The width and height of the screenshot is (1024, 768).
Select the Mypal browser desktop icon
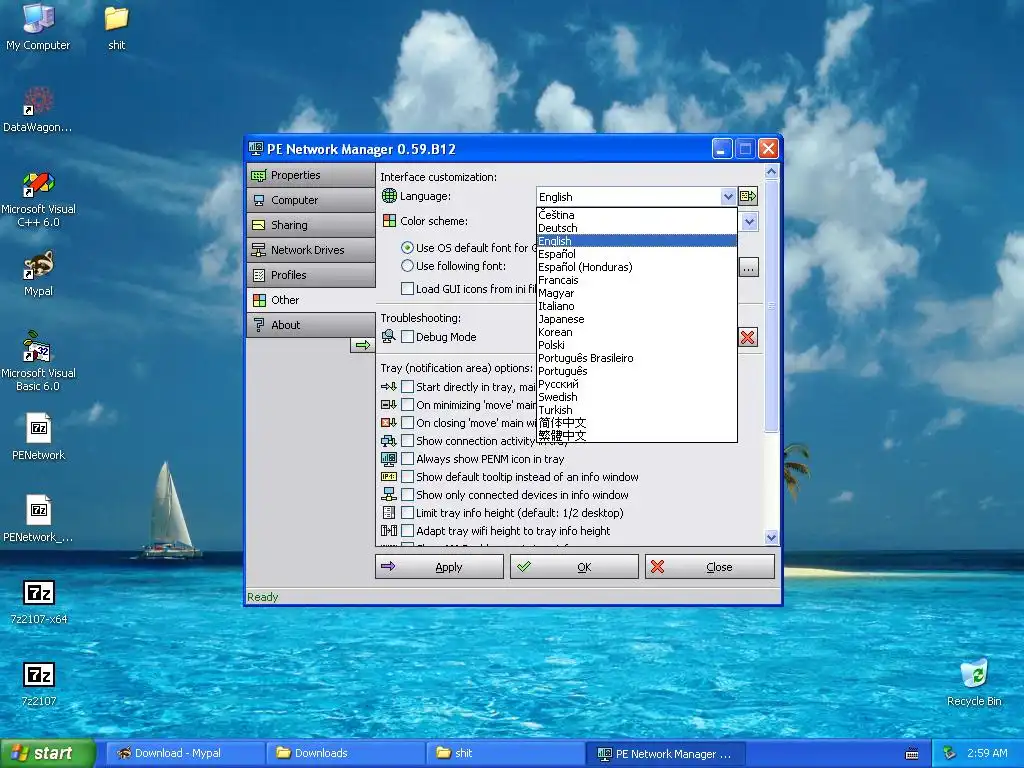[38, 274]
